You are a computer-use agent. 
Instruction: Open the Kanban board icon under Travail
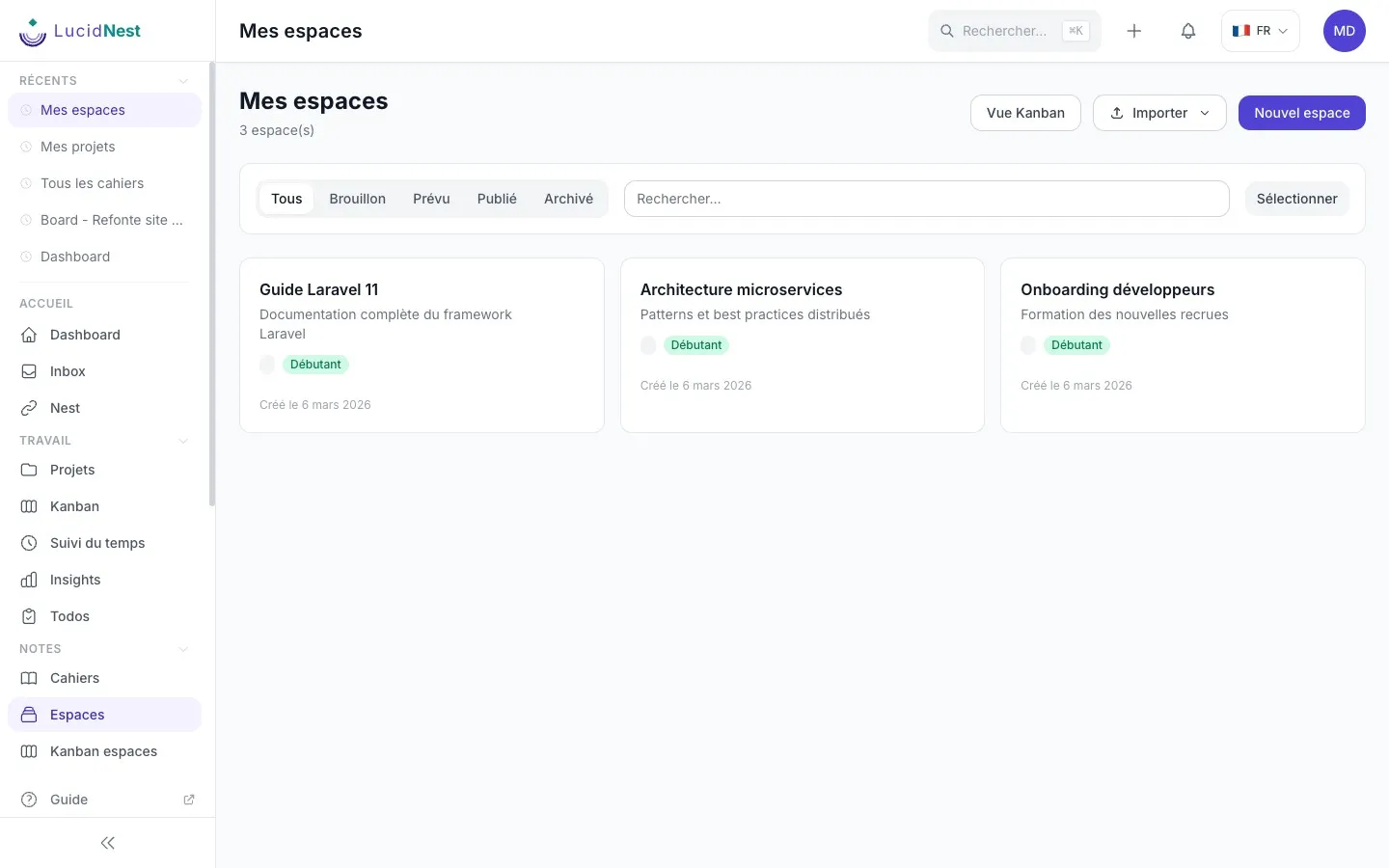tap(29, 506)
